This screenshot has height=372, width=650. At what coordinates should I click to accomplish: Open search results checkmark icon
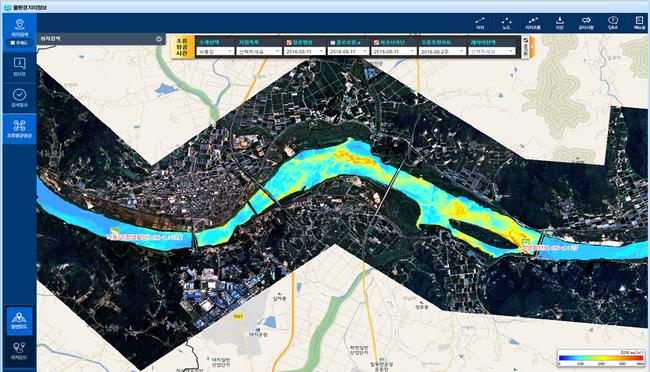click(19, 95)
